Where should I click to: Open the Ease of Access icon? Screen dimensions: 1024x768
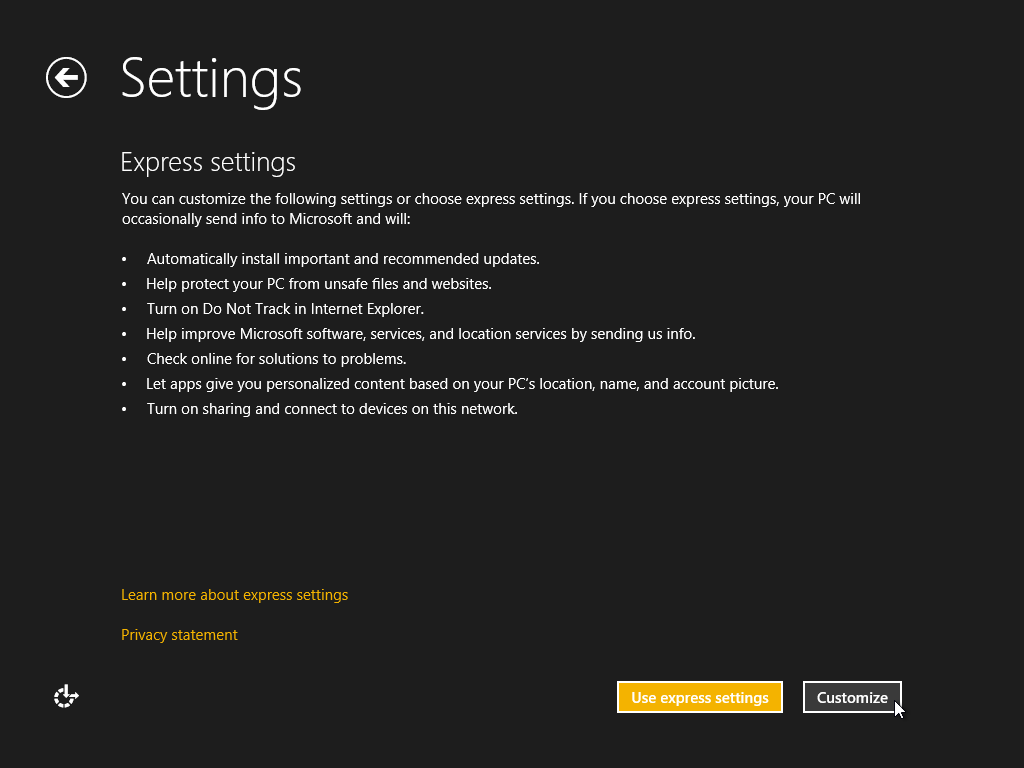pyautogui.click(x=66, y=696)
